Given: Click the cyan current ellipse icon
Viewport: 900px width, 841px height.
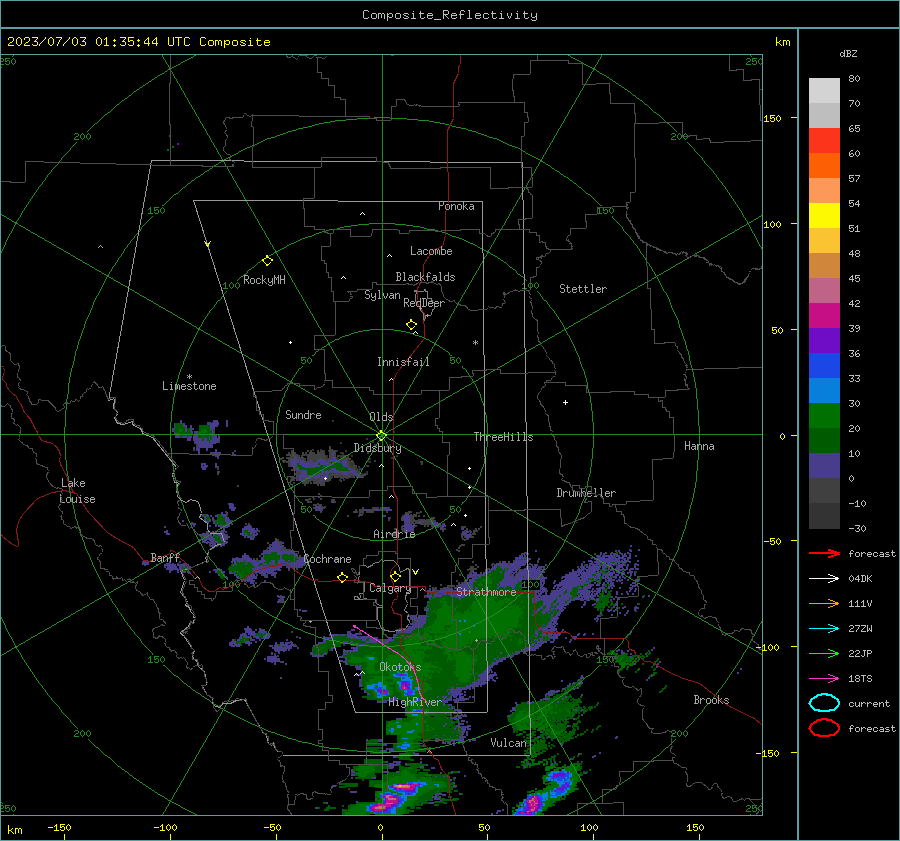Looking at the screenshot, I should tap(824, 703).
